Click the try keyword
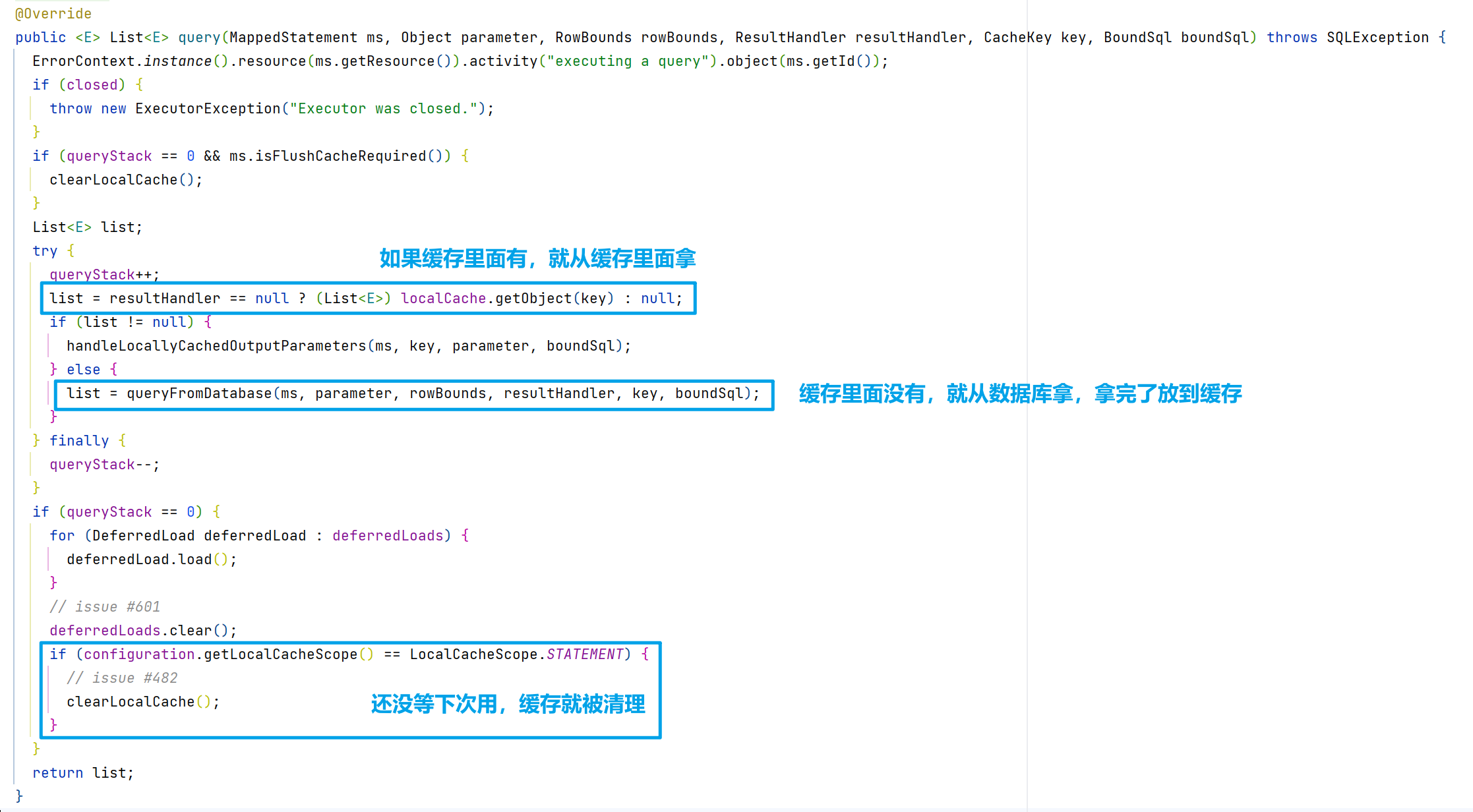Screen dimensions: 1473x812 pos(45,251)
